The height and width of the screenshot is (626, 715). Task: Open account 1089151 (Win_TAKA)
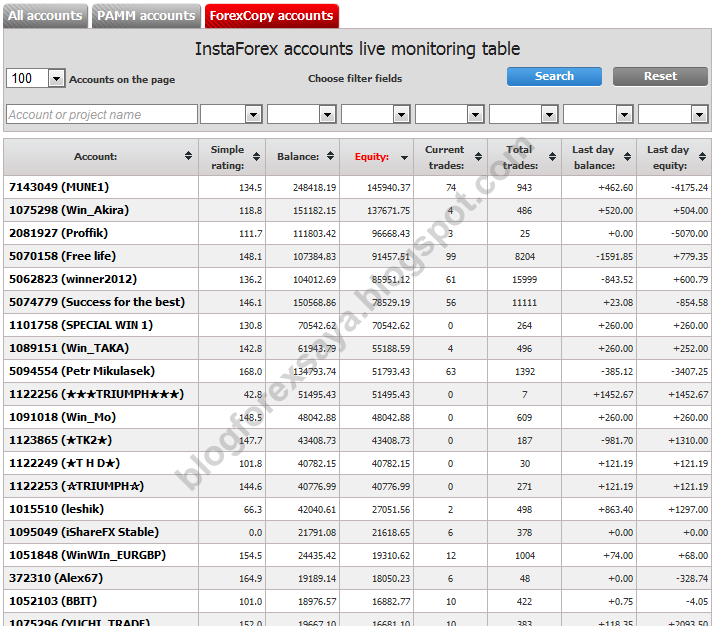(69, 348)
